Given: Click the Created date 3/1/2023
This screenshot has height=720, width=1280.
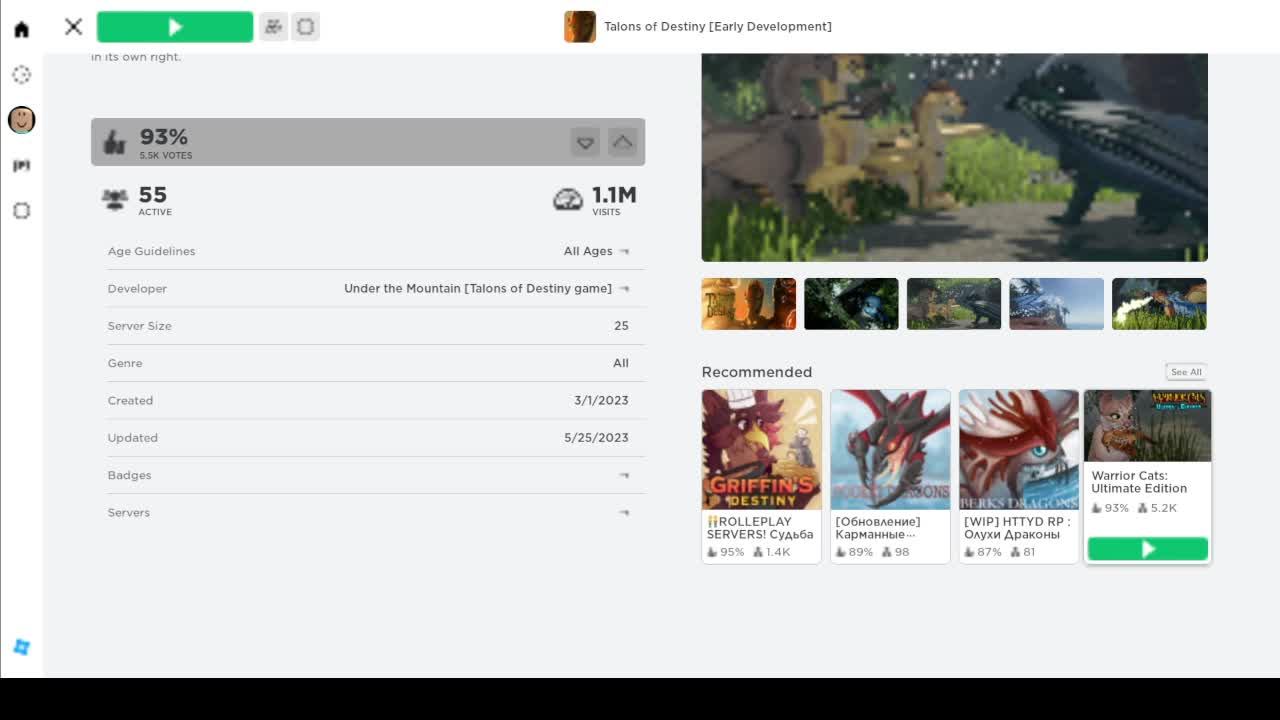Looking at the screenshot, I should (601, 400).
